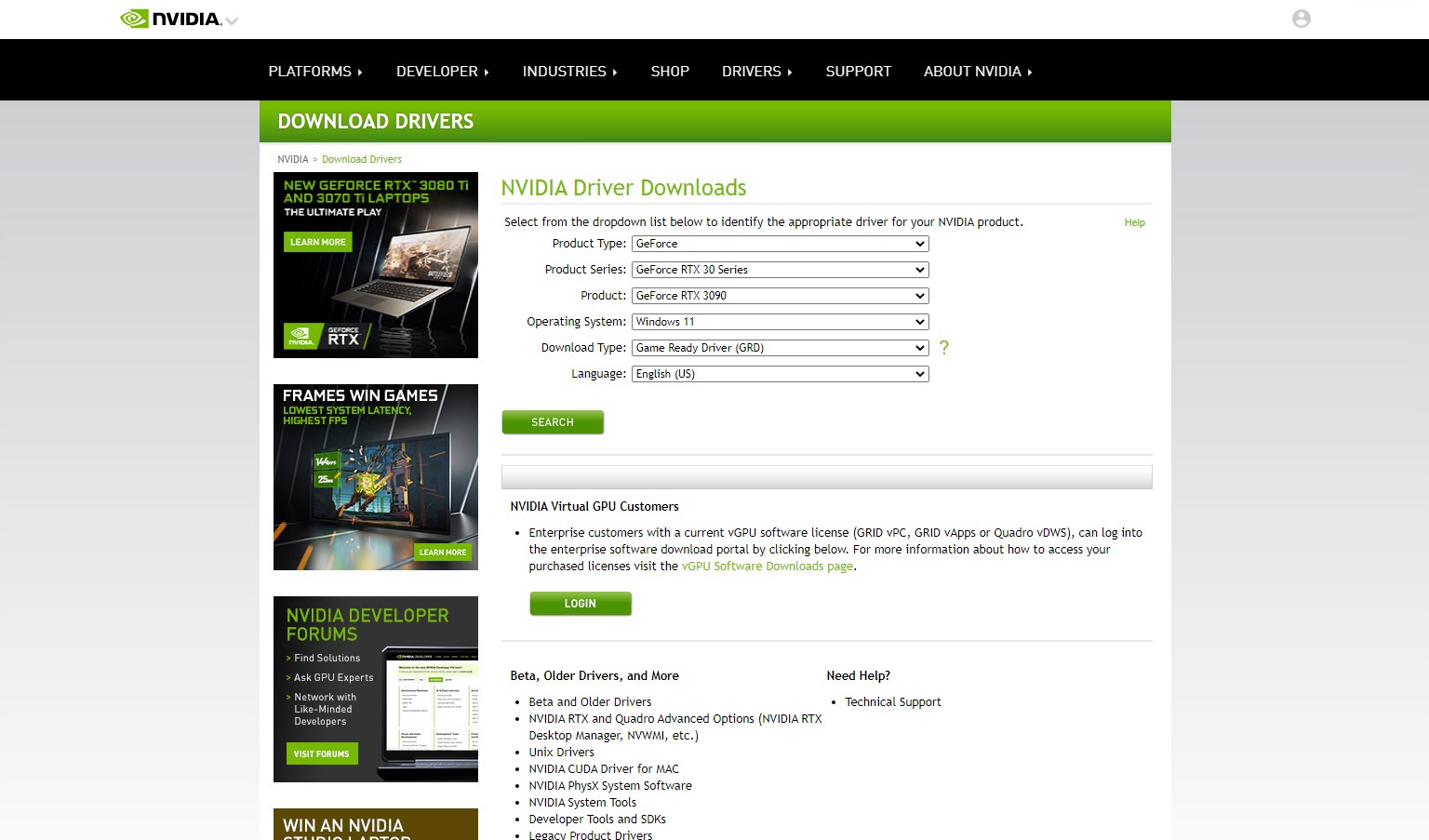Viewport: 1429px width, 840px height.
Task: Click Download Drivers breadcrumb link
Action: (362, 159)
